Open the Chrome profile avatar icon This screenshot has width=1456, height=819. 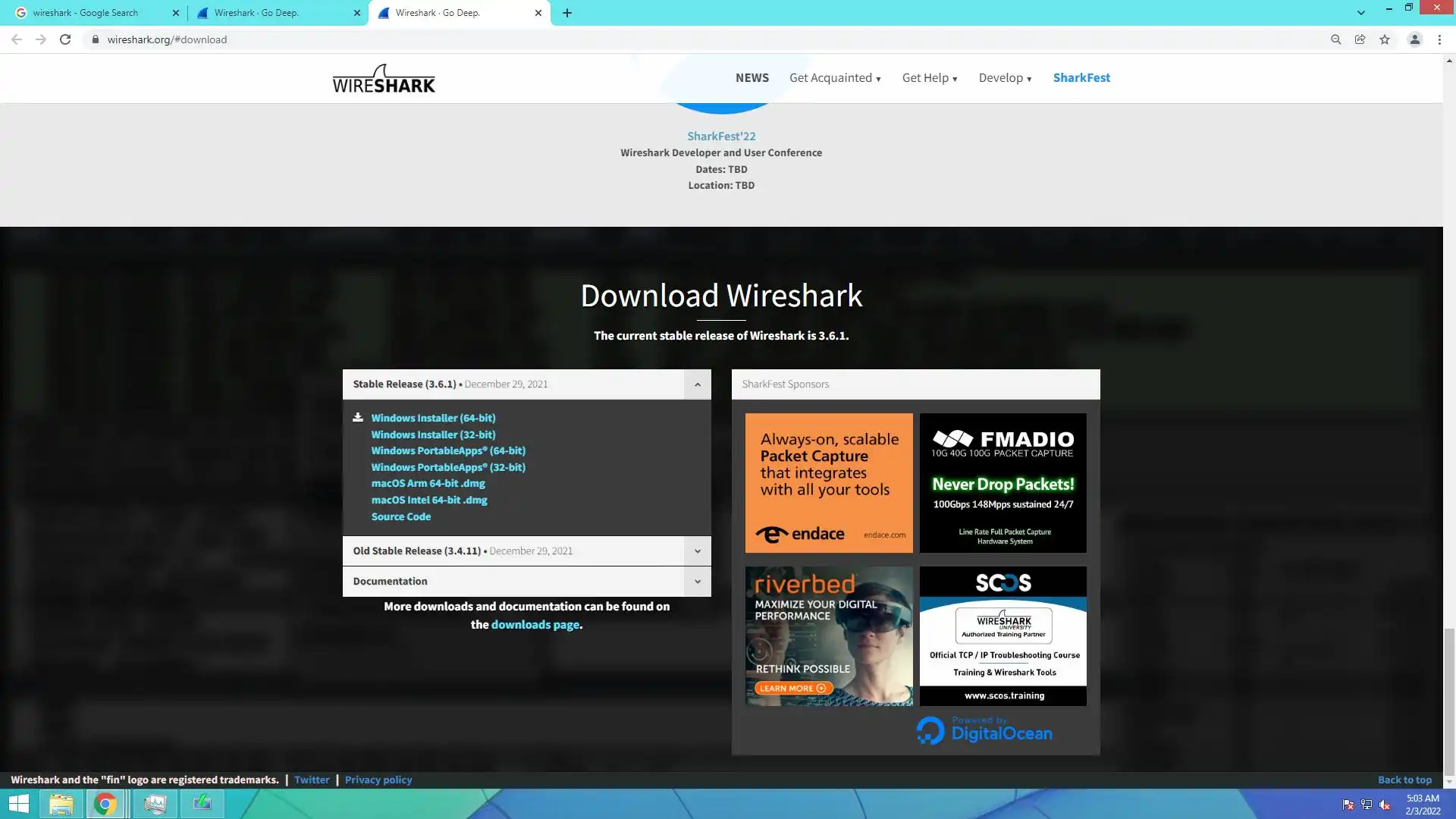[x=1414, y=39]
